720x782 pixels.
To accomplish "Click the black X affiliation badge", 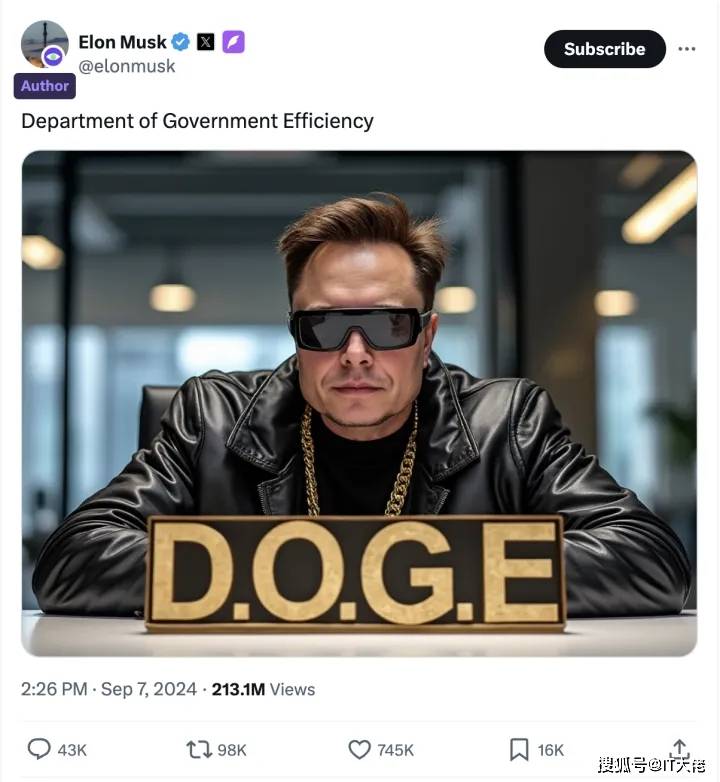I will [206, 42].
